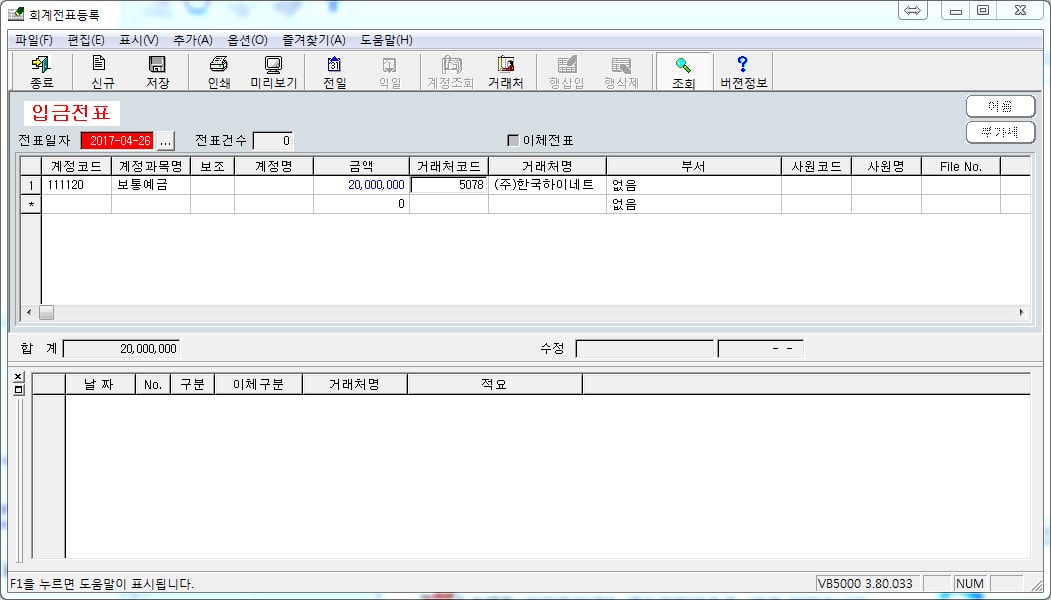Open date picker beside 전표일자 field
1051x600 pixels.
coord(166,141)
